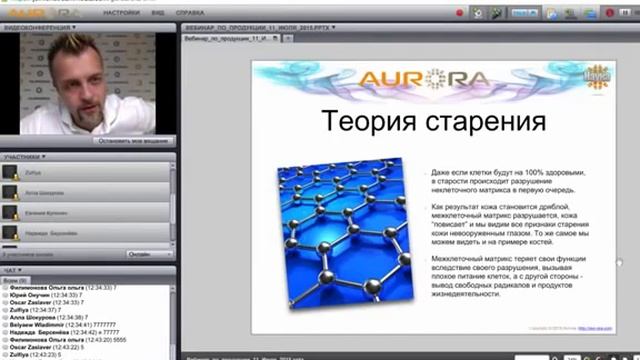Click the large red recording button

[610, 13]
